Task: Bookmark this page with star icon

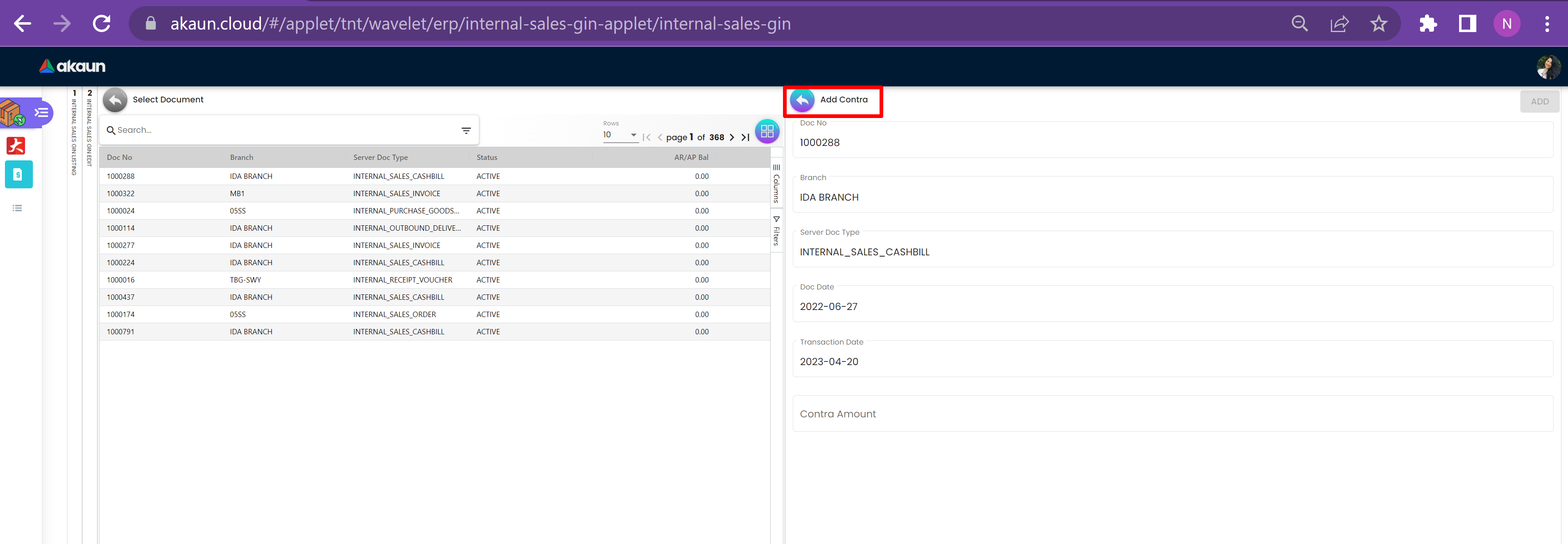Action: 1378,24
